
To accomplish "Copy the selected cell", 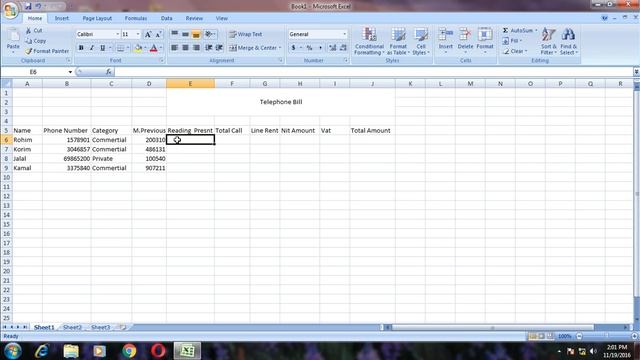I will click(36, 41).
